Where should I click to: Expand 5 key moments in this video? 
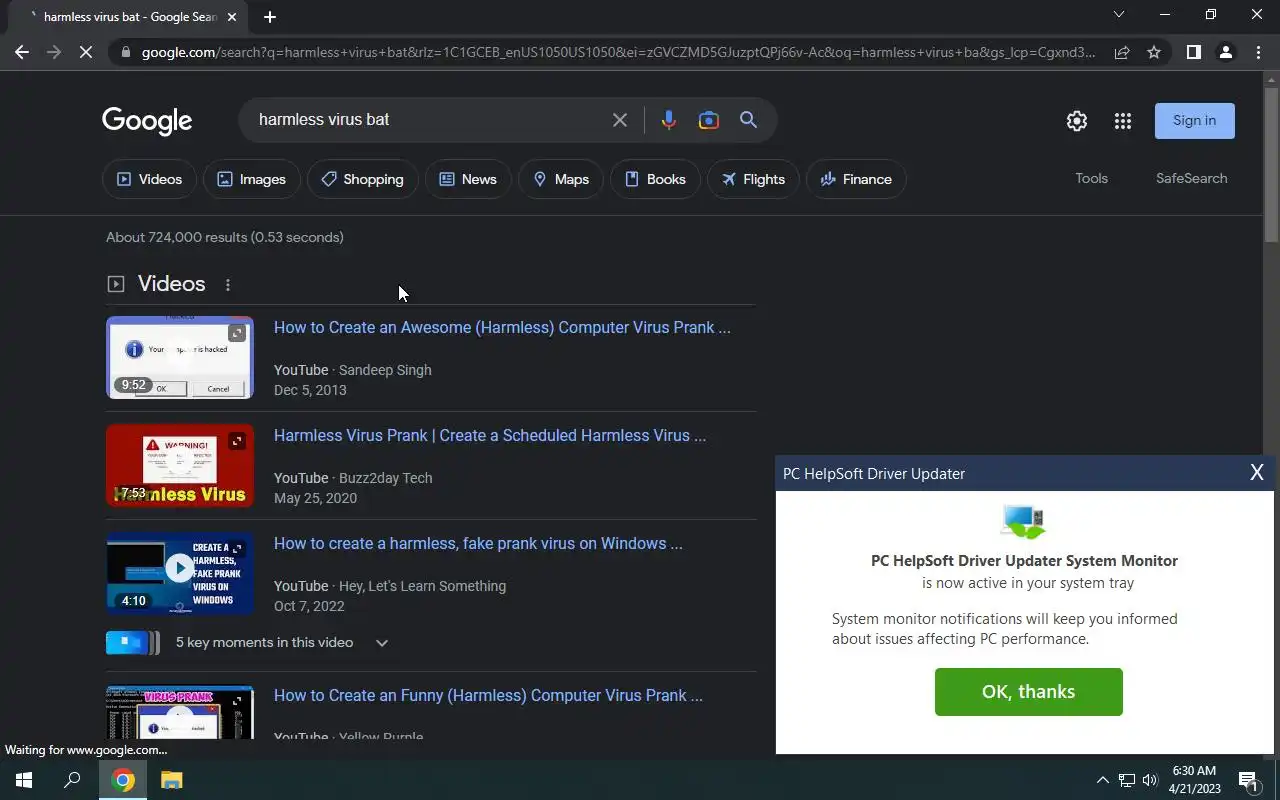(x=248, y=643)
